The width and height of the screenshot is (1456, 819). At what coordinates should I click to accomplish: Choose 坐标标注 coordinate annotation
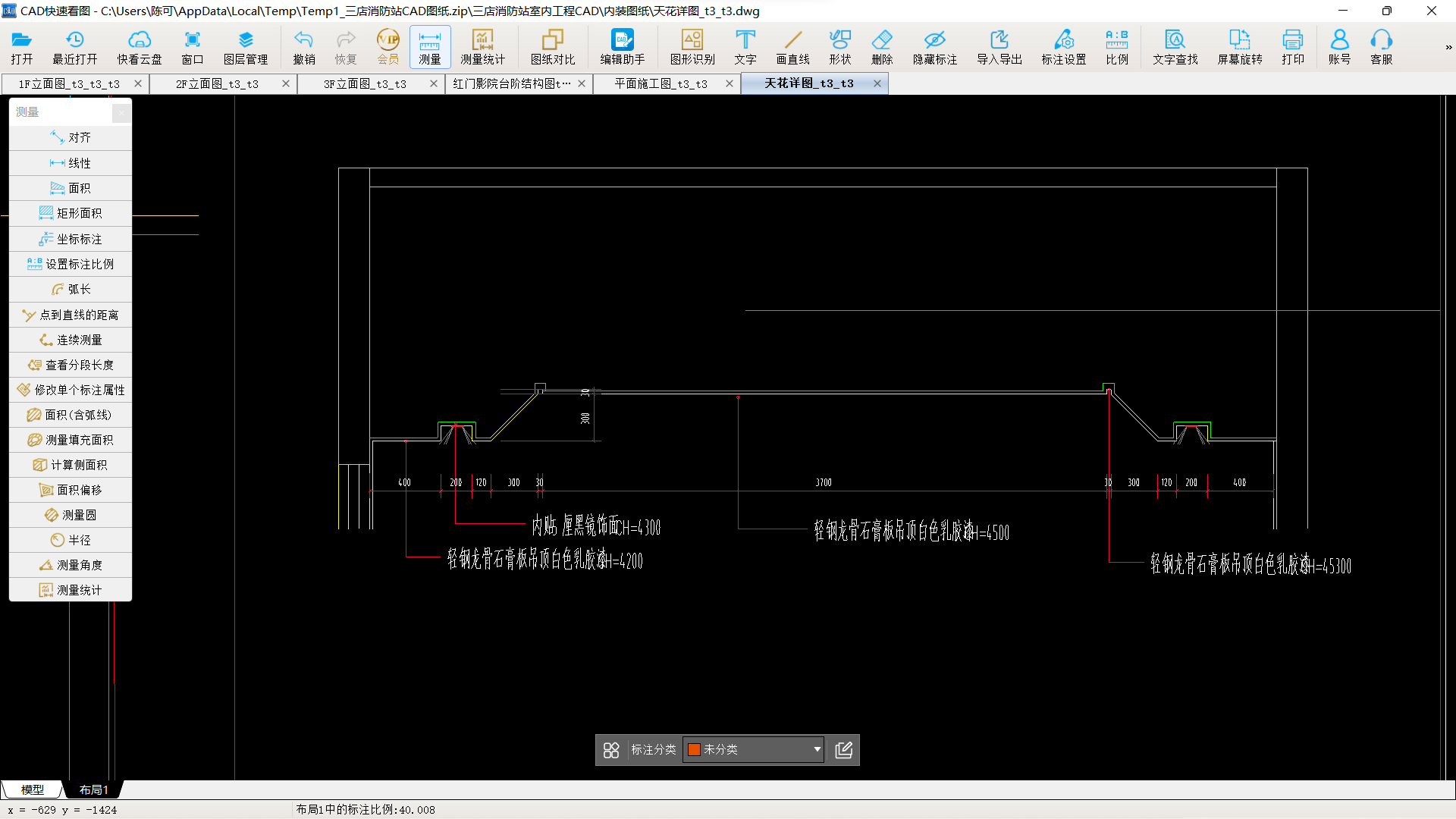coord(71,239)
